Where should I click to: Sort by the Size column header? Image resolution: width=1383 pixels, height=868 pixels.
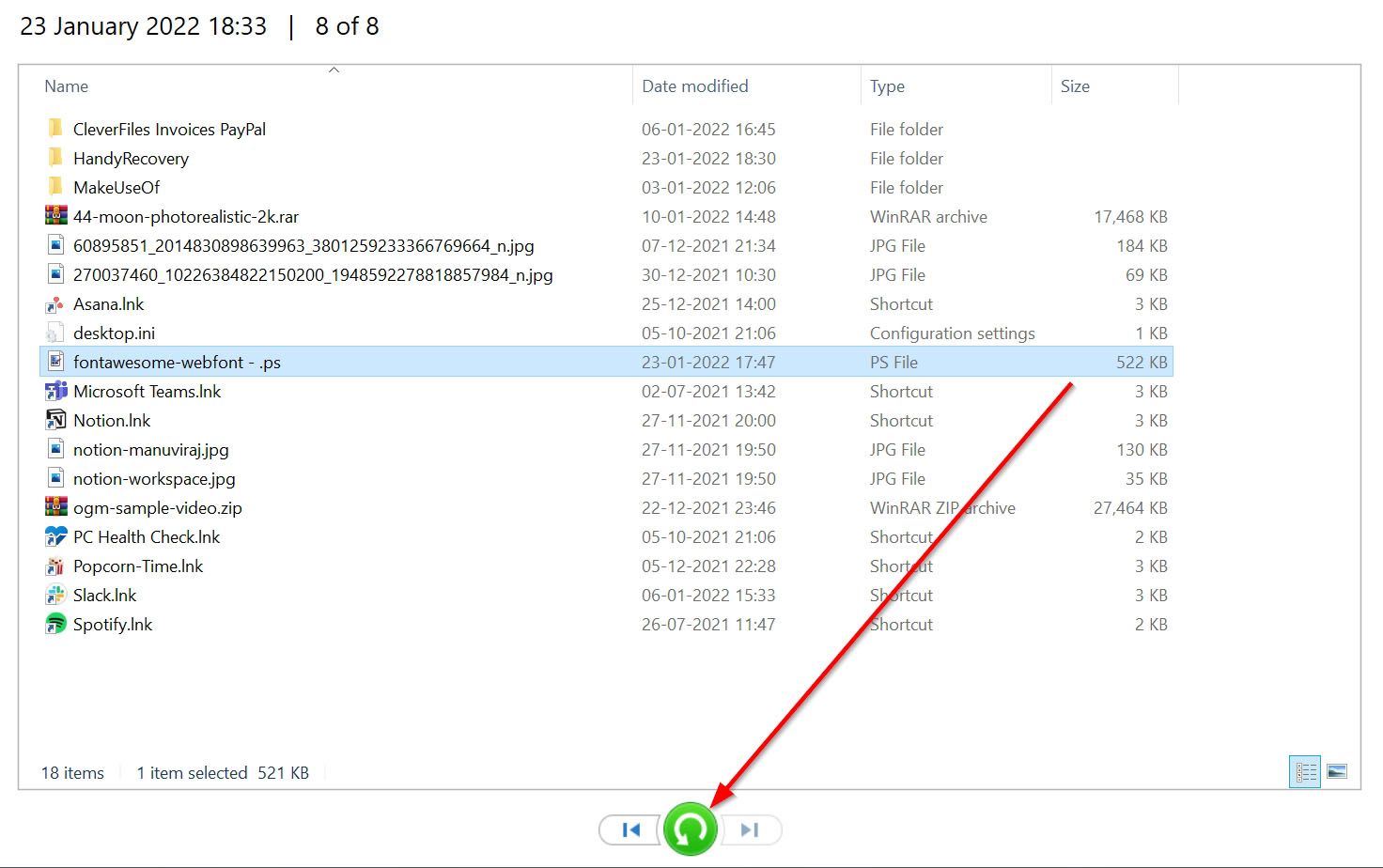click(x=1075, y=86)
